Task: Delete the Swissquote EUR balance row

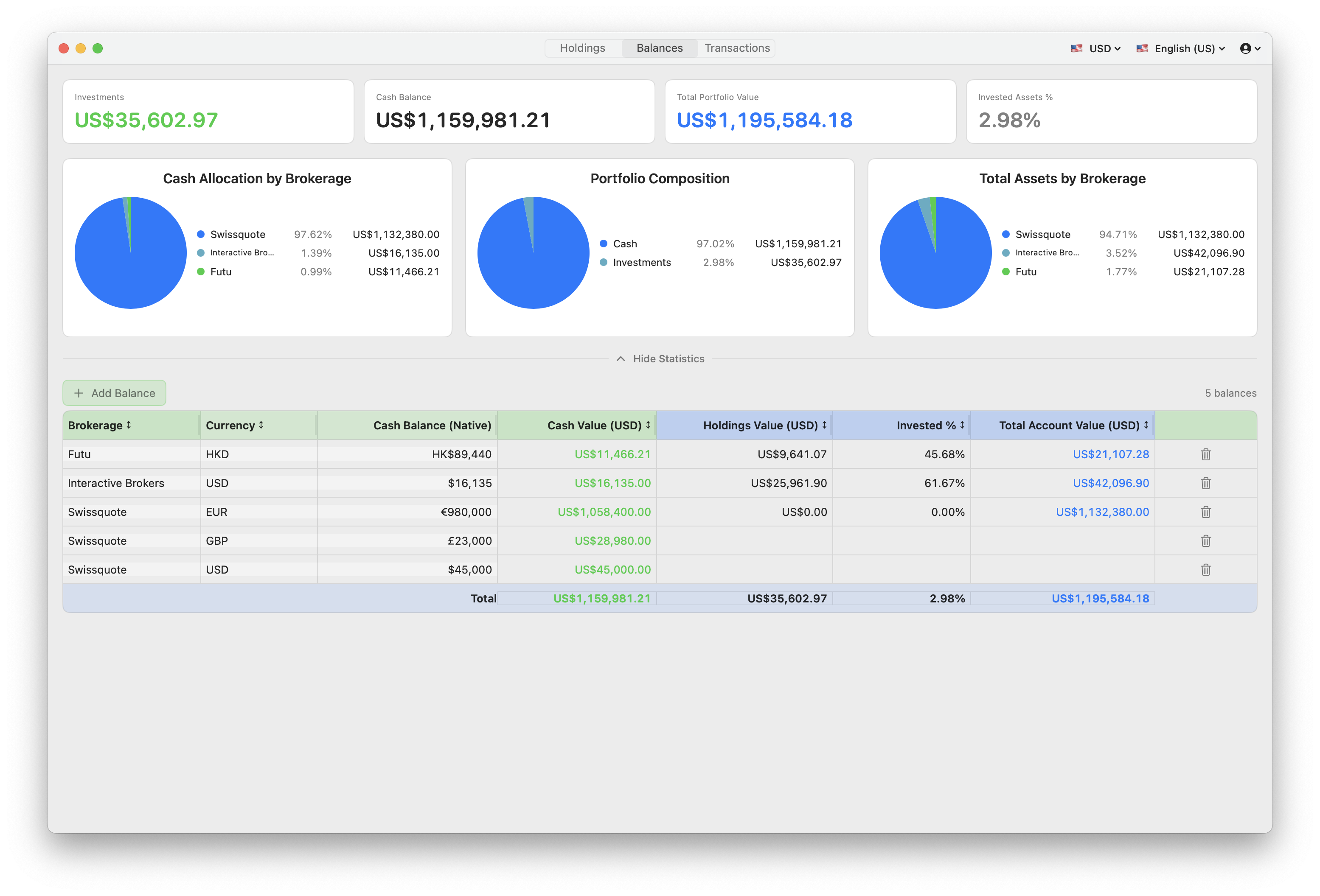Action: tap(1205, 512)
